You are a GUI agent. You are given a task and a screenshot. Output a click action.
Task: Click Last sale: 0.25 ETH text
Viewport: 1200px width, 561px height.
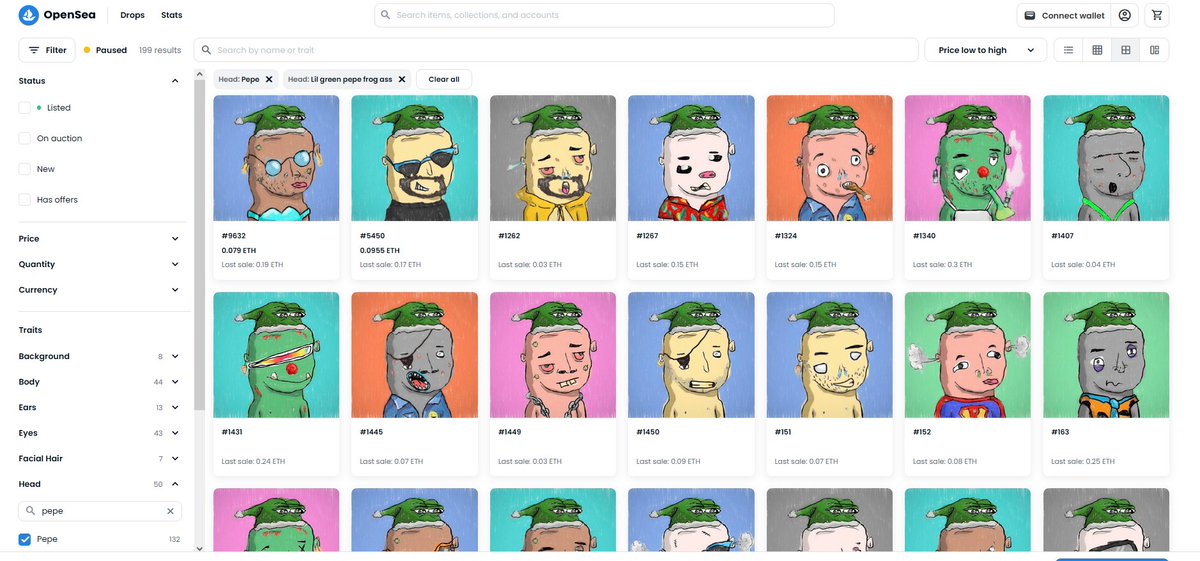[x=1084, y=462]
